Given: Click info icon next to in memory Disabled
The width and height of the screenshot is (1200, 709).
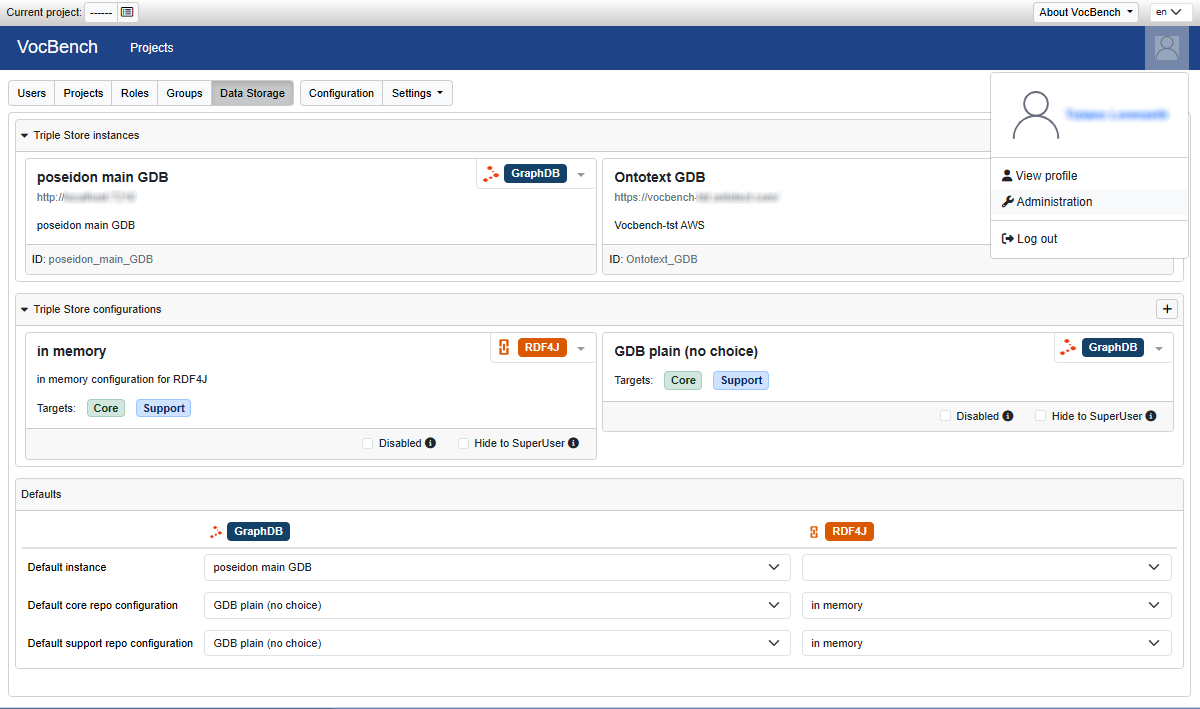Looking at the screenshot, I should [x=430, y=443].
